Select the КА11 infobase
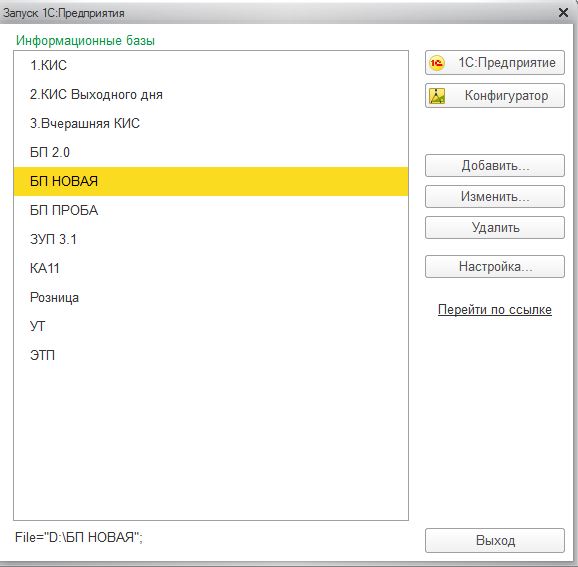This screenshot has height=567, width=578. [x=211, y=268]
